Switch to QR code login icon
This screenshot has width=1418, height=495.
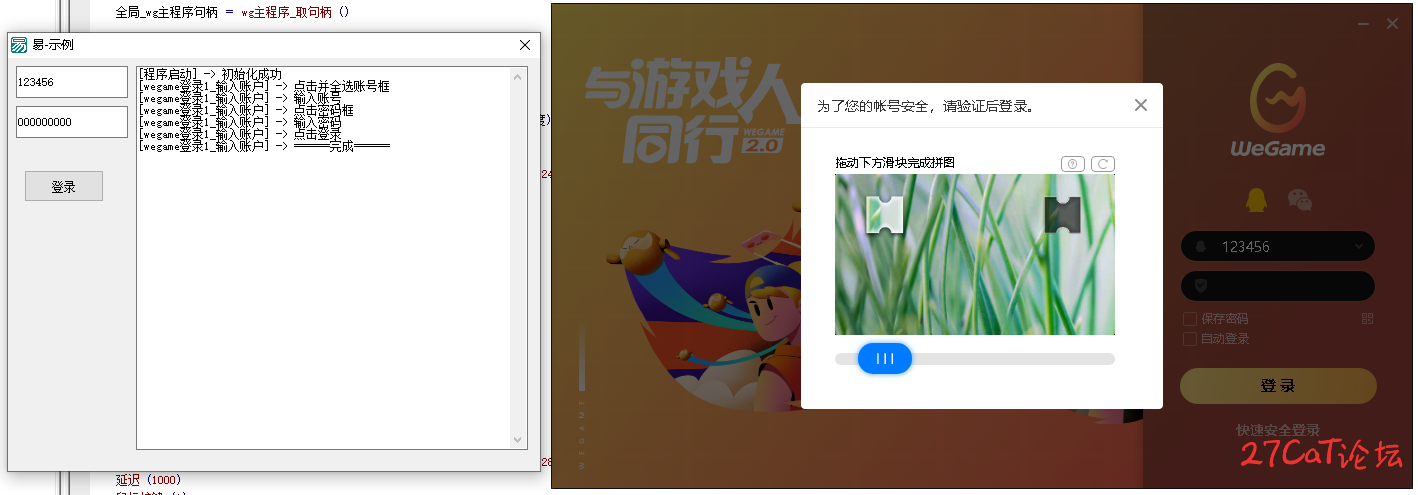pyautogui.click(x=1367, y=319)
